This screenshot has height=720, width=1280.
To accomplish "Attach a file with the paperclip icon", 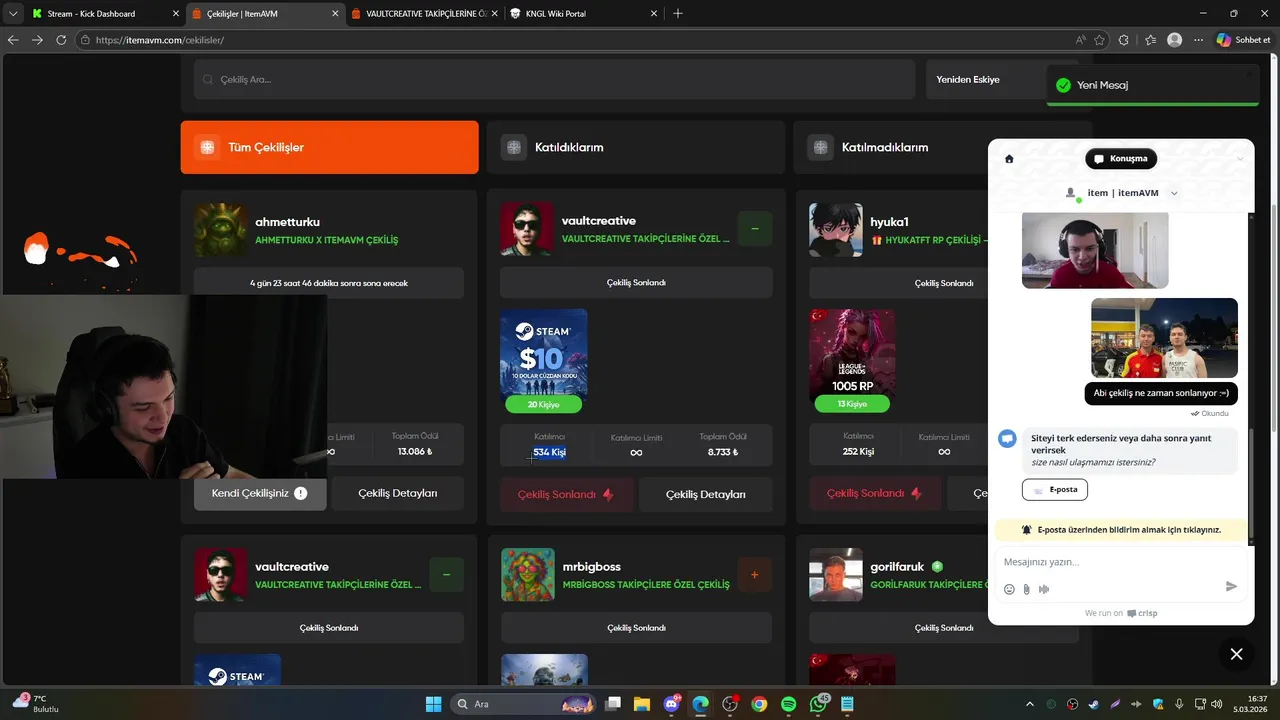I will pos(1026,589).
